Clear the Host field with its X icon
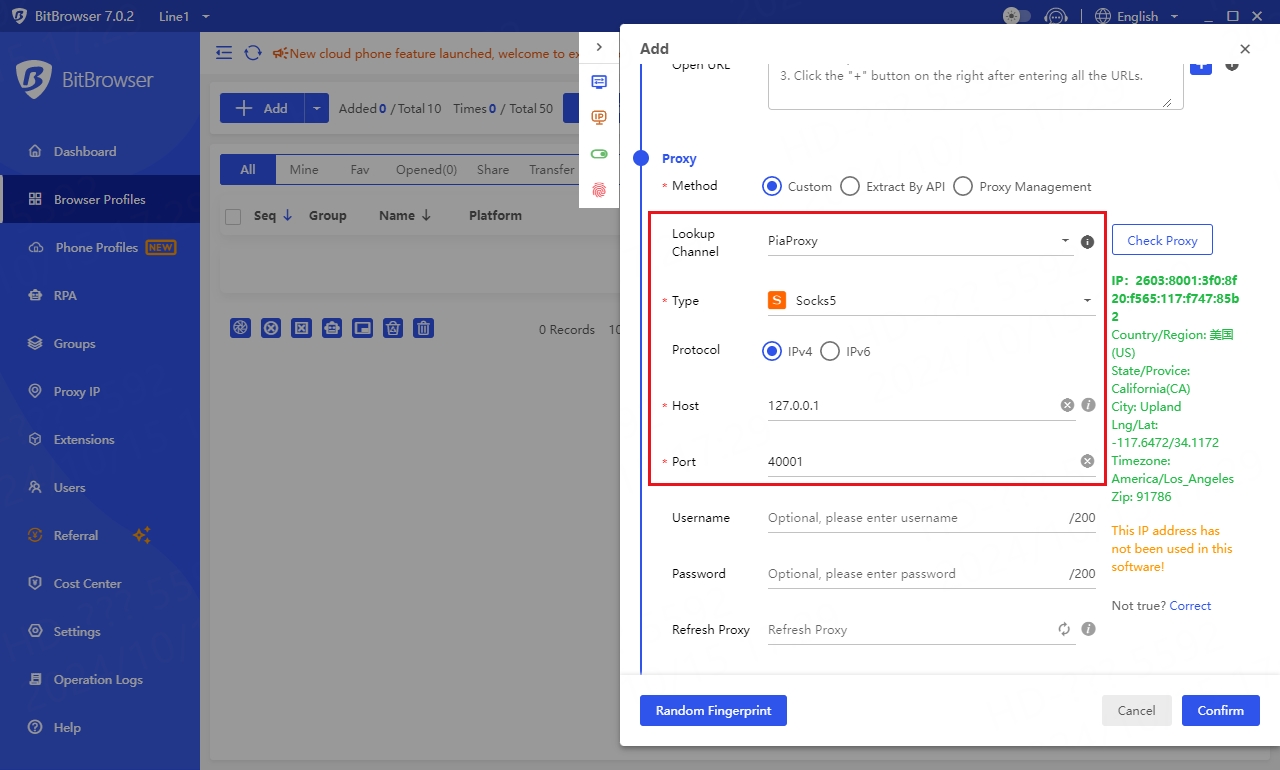The height and width of the screenshot is (770, 1280). point(1067,405)
